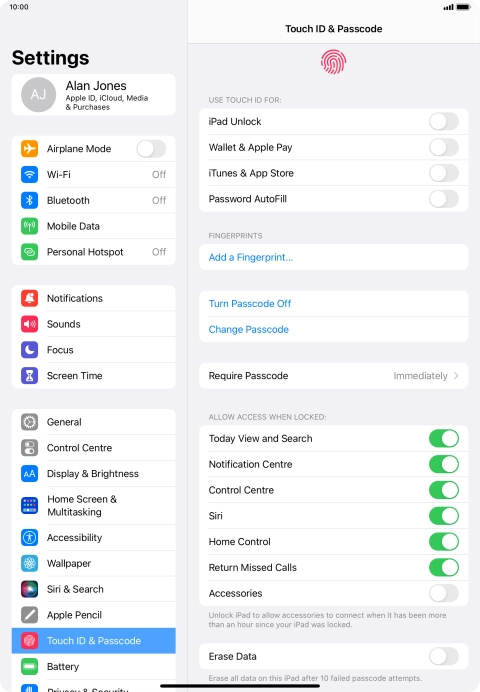
Task: Toggle the Airplane Mode switch
Action: coord(151,149)
